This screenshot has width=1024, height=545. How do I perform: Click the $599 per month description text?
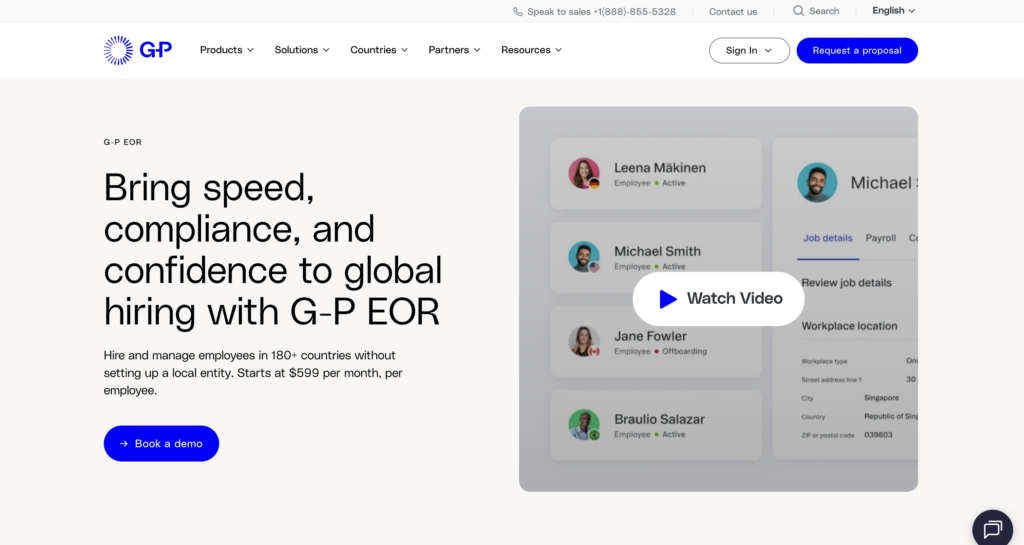coord(253,373)
